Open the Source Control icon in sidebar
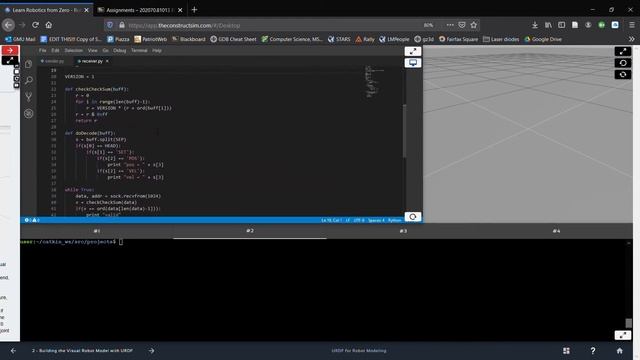Viewport: 640px width, 360px height. click(29, 97)
